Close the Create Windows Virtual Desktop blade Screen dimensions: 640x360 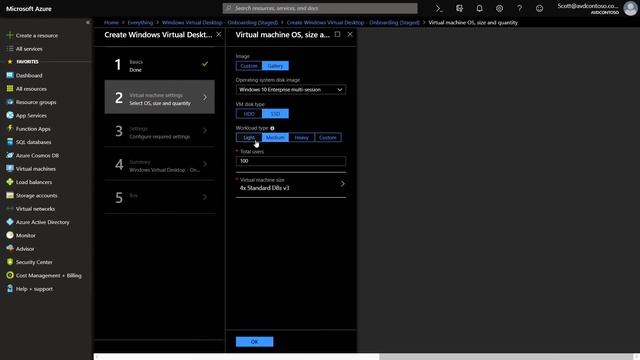click(219, 34)
